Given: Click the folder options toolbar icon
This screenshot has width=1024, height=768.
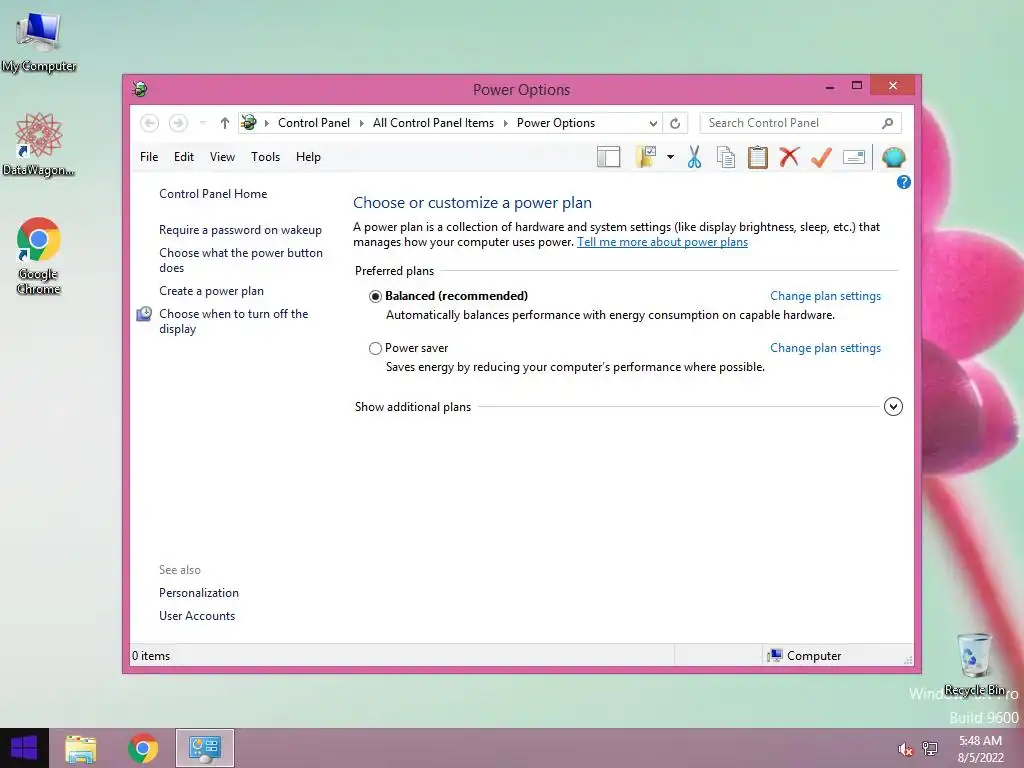Looking at the screenshot, I should 646,157.
